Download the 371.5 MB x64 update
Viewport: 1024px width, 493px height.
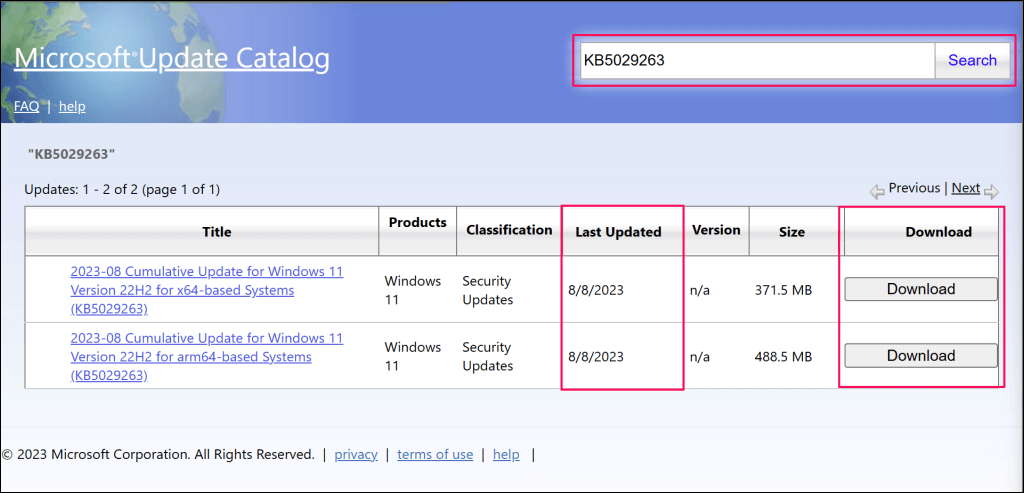921,289
